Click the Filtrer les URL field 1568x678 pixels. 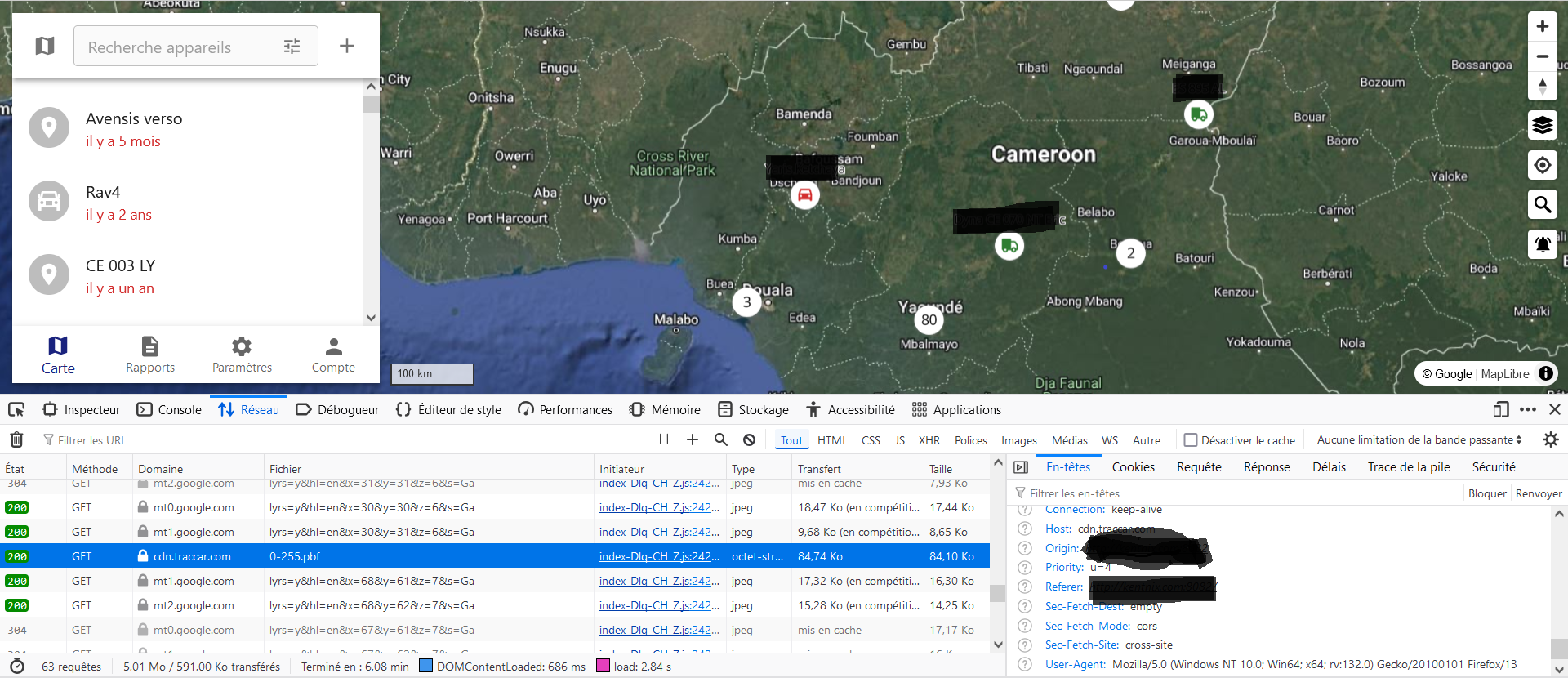[343, 439]
